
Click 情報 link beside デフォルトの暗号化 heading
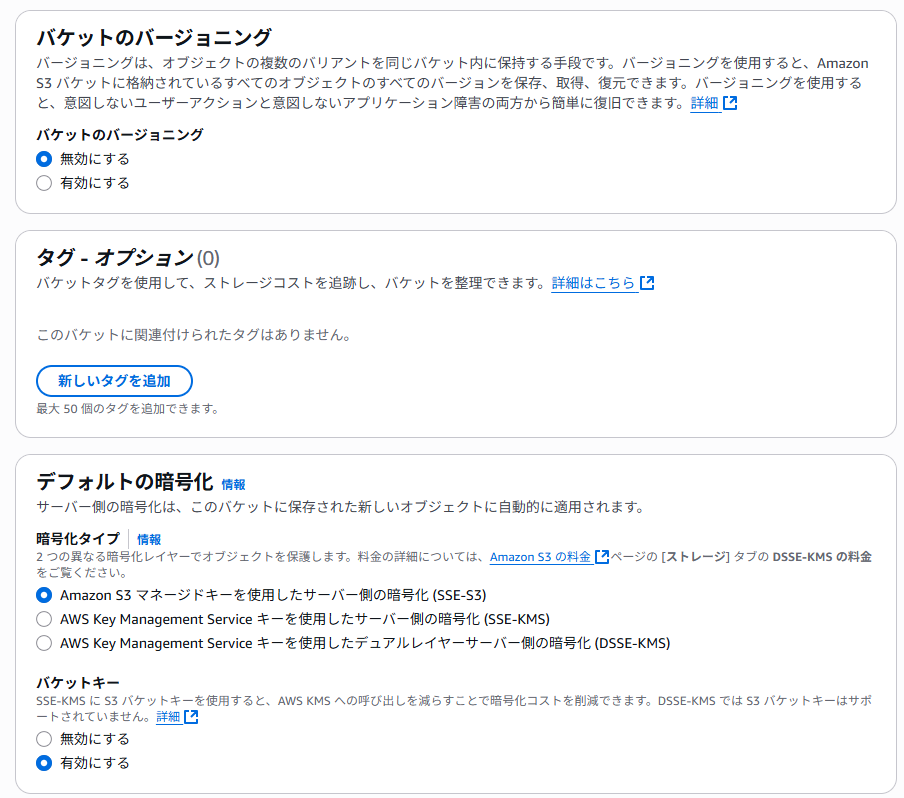233,484
